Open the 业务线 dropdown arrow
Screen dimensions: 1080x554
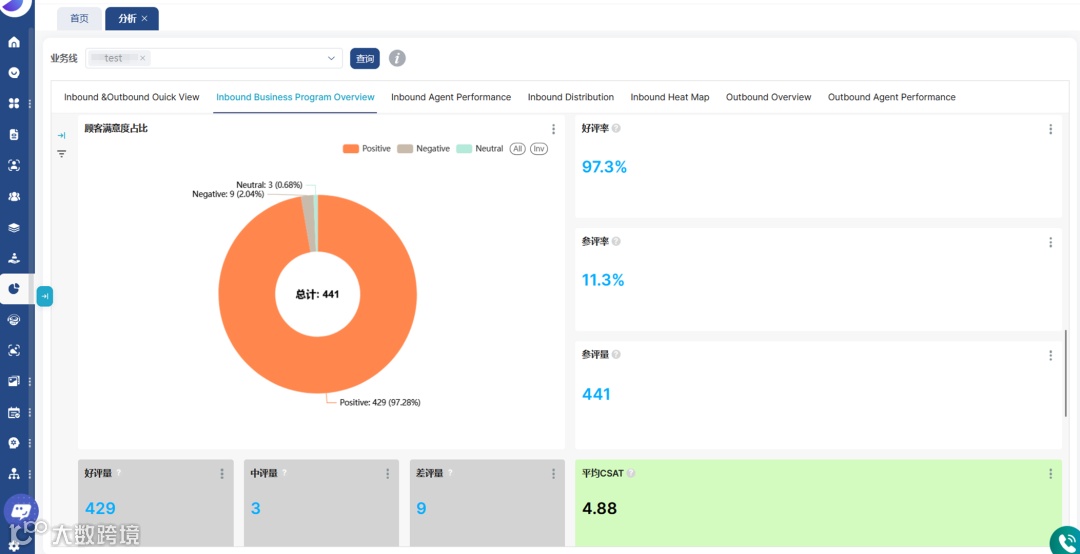[x=331, y=59]
